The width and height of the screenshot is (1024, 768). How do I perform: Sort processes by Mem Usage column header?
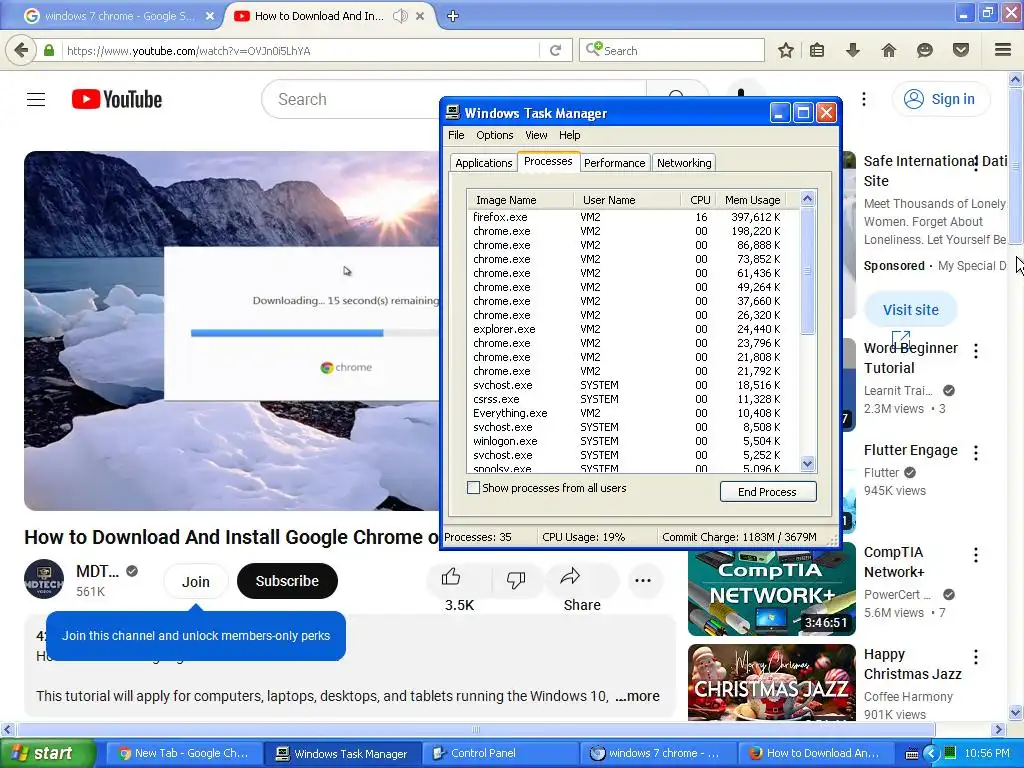(x=752, y=200)
